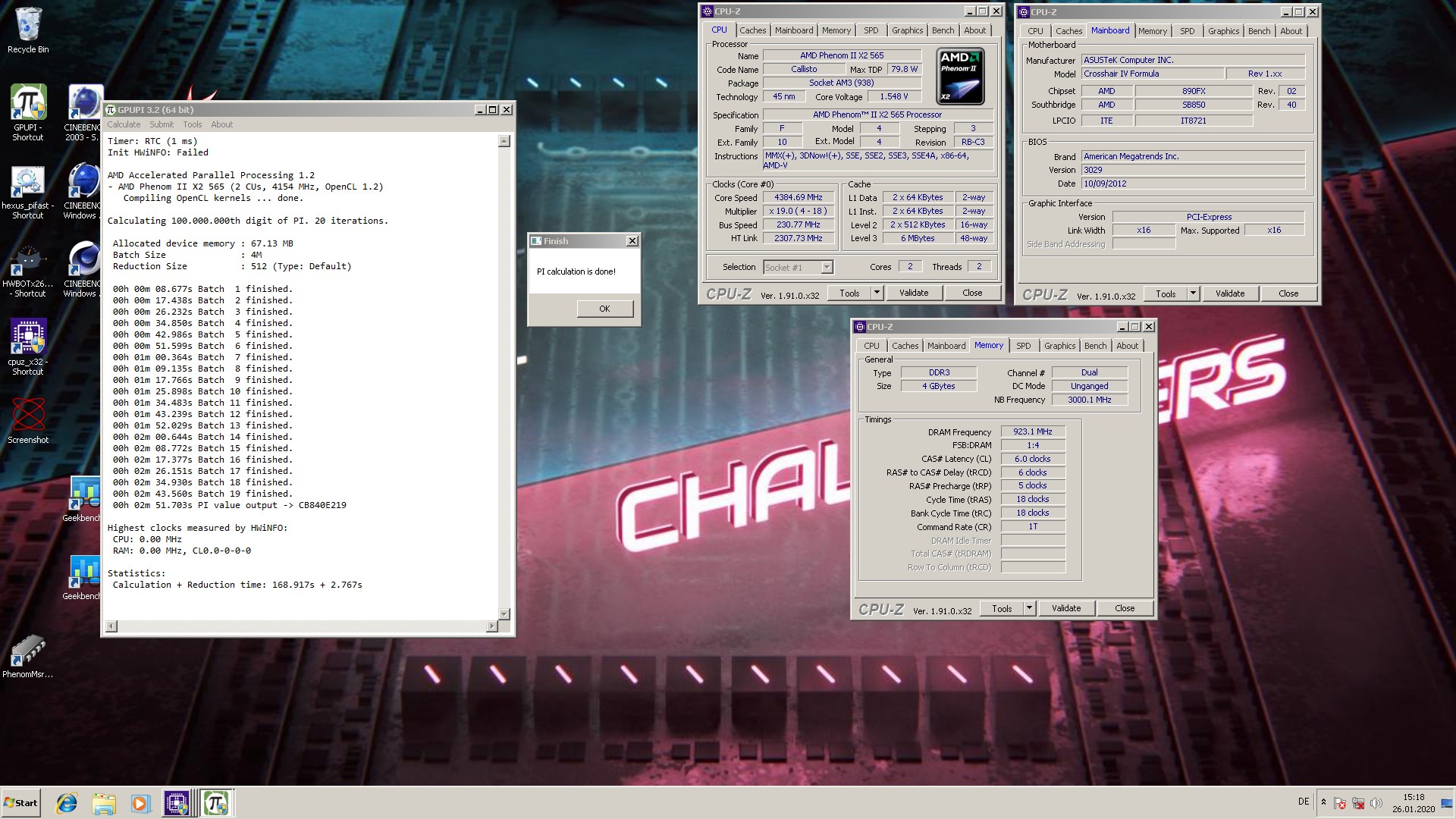Click the Windows Start button

(x=20, y=803)
